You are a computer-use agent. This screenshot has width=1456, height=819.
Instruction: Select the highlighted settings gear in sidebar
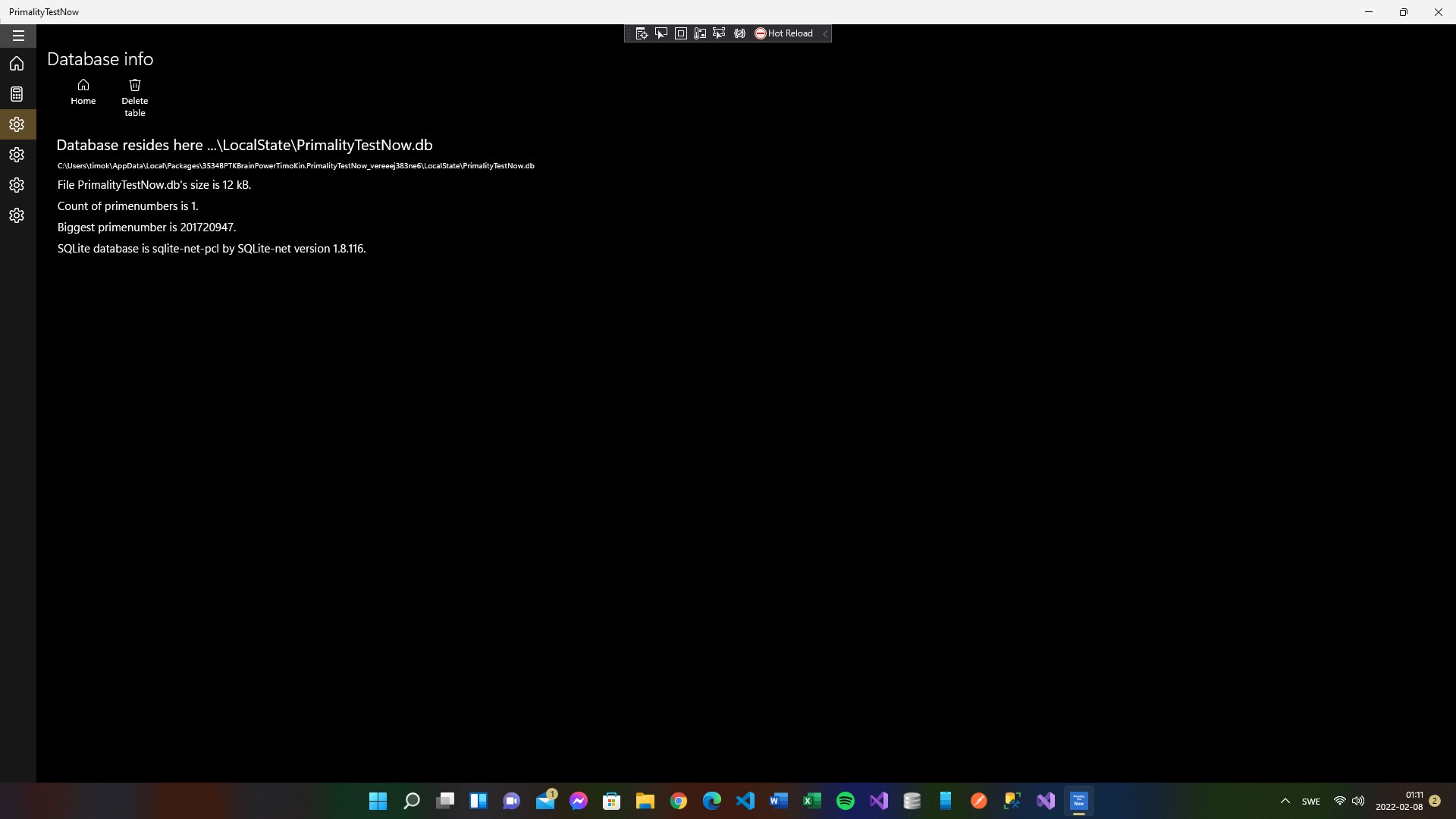click(17, 124)
